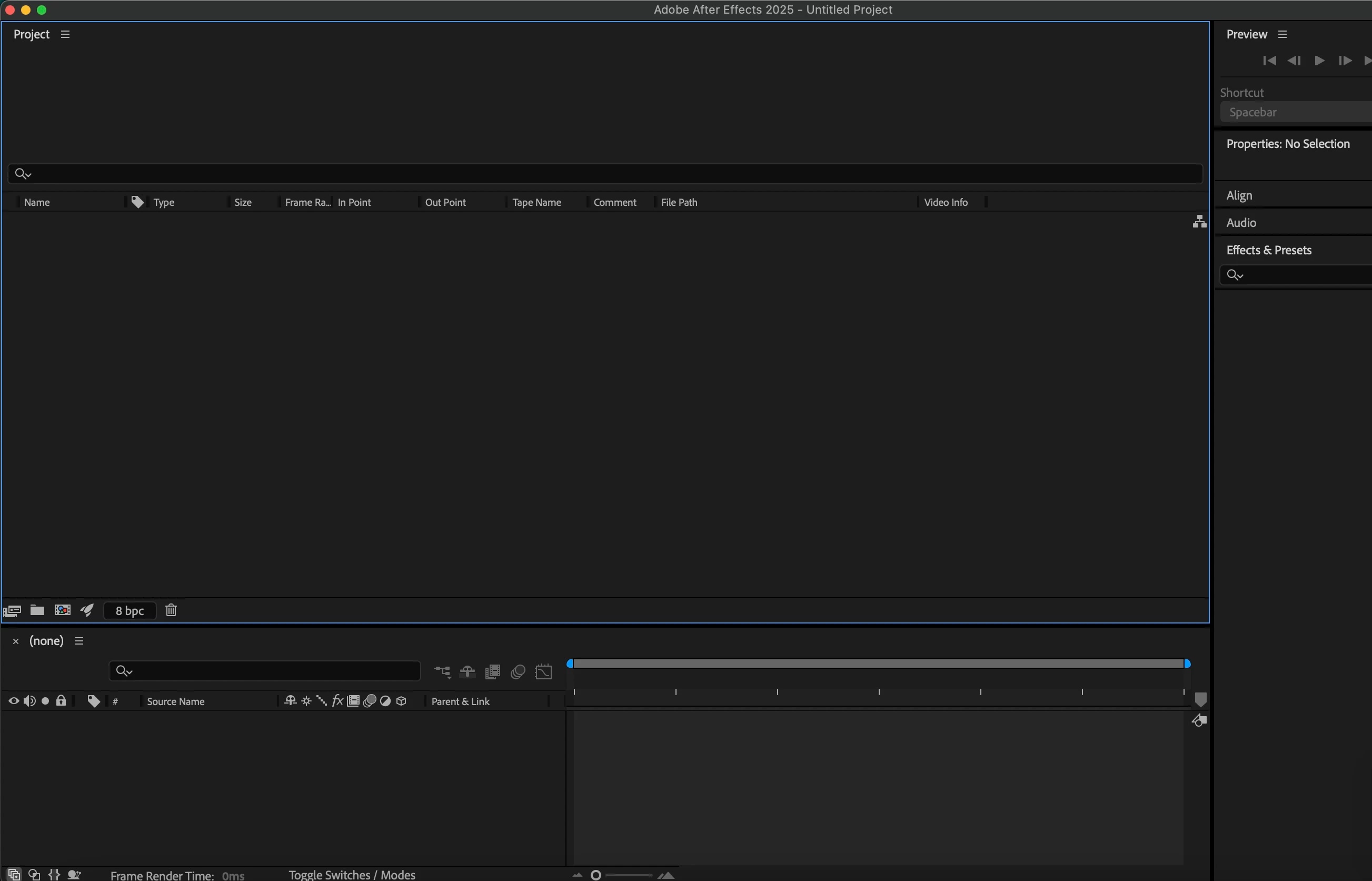Click the new composition icon

pos(62,610)
